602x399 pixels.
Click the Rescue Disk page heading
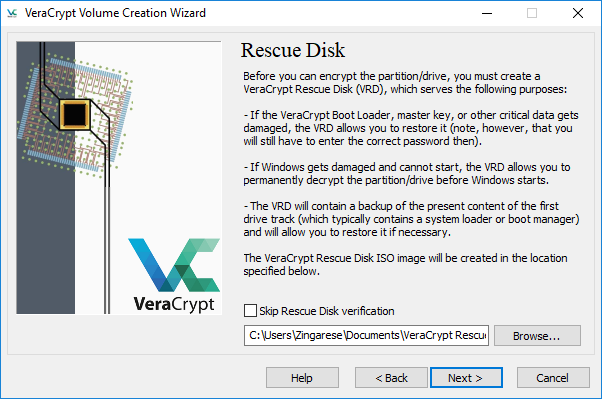293,50
